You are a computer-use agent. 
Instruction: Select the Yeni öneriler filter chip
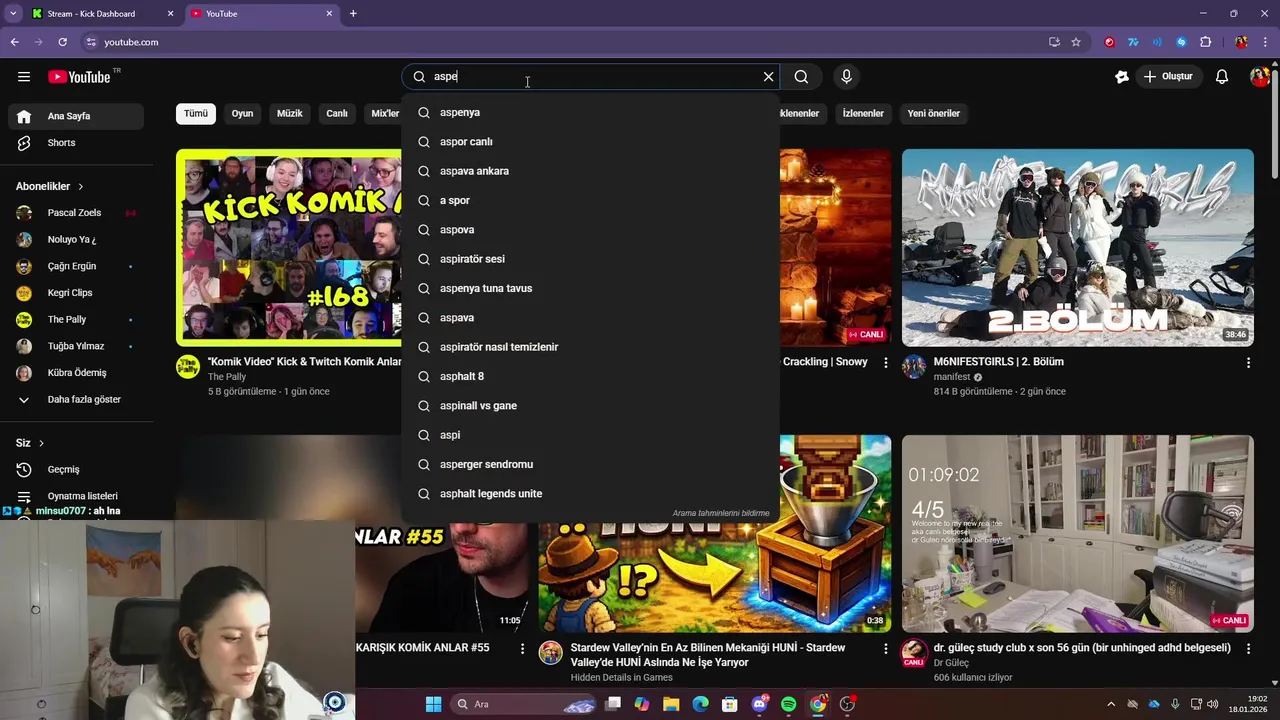pos(933,114)
